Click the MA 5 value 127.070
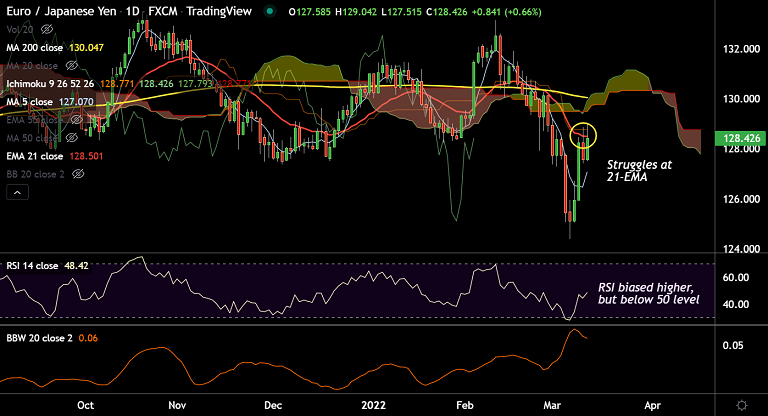 click(76, 102)
